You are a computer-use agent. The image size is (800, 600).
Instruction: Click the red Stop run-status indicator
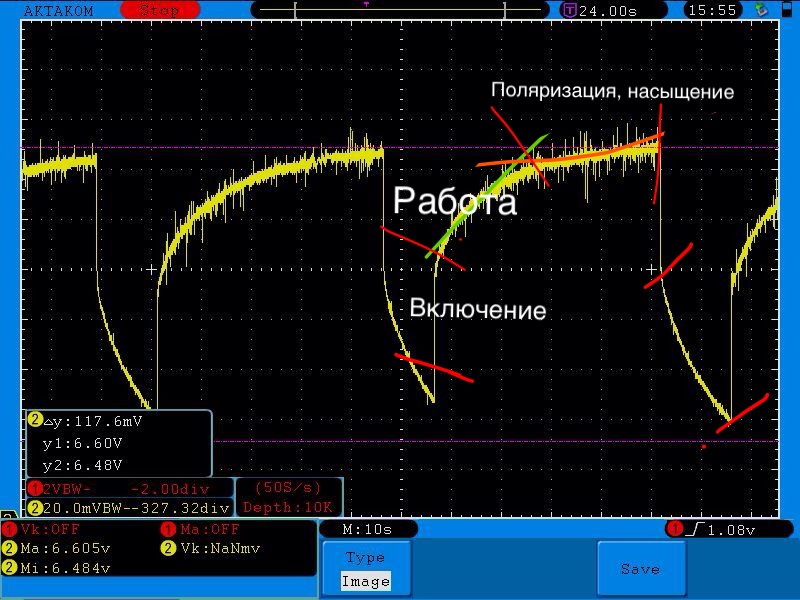[160, 10]
